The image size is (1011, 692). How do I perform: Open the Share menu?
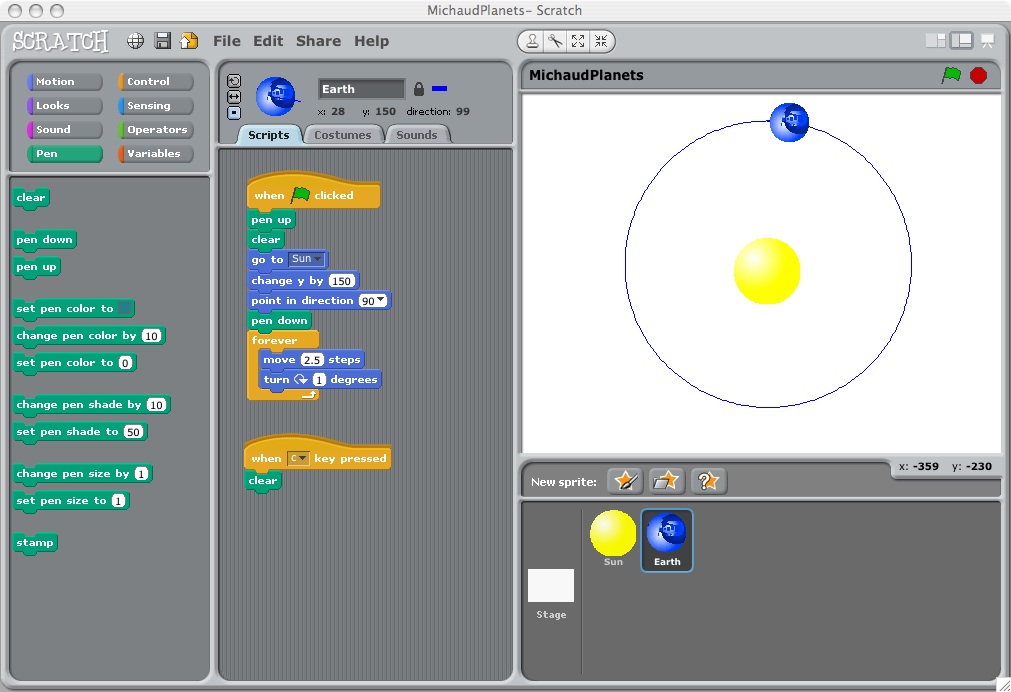click(x=319, y=41)
